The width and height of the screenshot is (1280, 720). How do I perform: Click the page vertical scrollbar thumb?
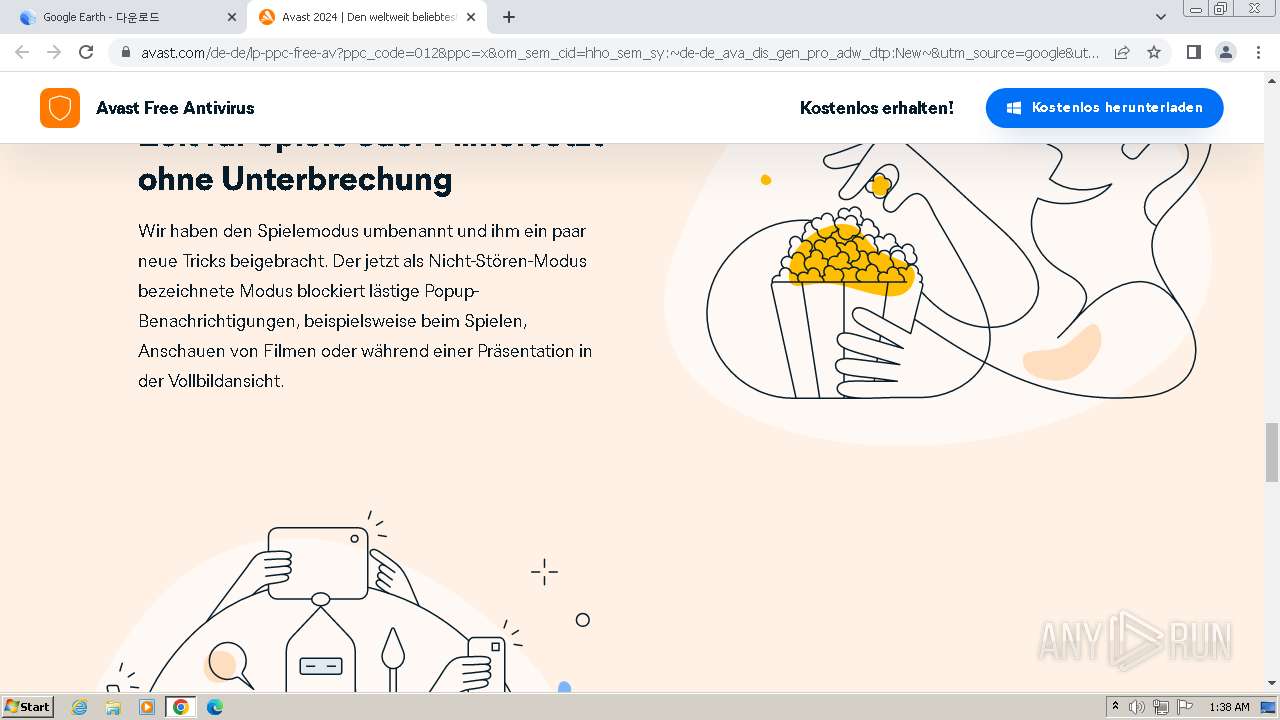pos(1272,452)
